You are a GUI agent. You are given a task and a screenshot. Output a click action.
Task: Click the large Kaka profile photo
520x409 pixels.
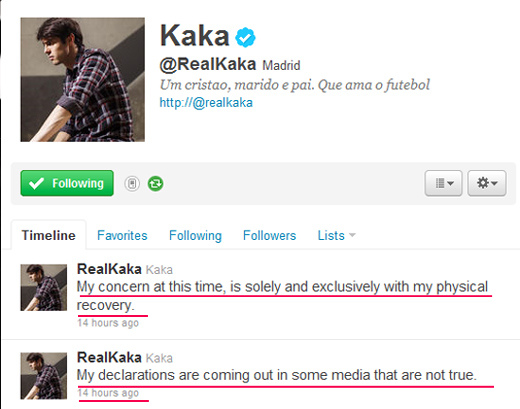83,80
